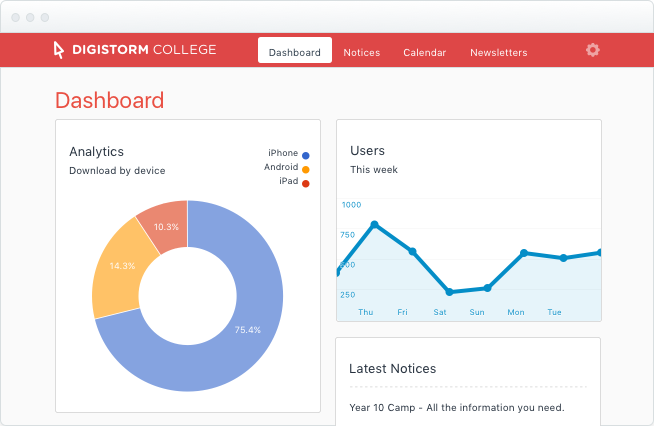Screen dimensions: 654x426
Task: Select the 14.3% orange donut segment
Action: coord(122,266)
